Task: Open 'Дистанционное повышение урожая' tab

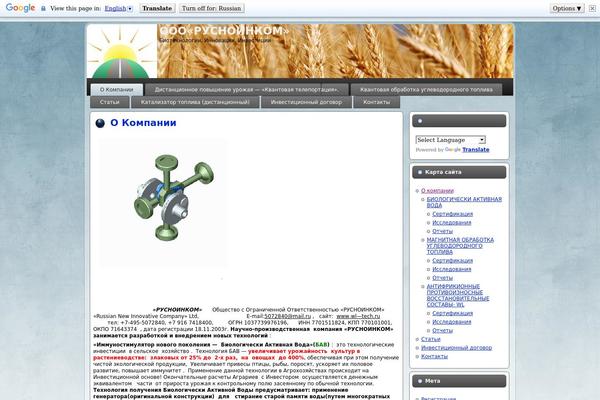Action: tap(247, 90)
